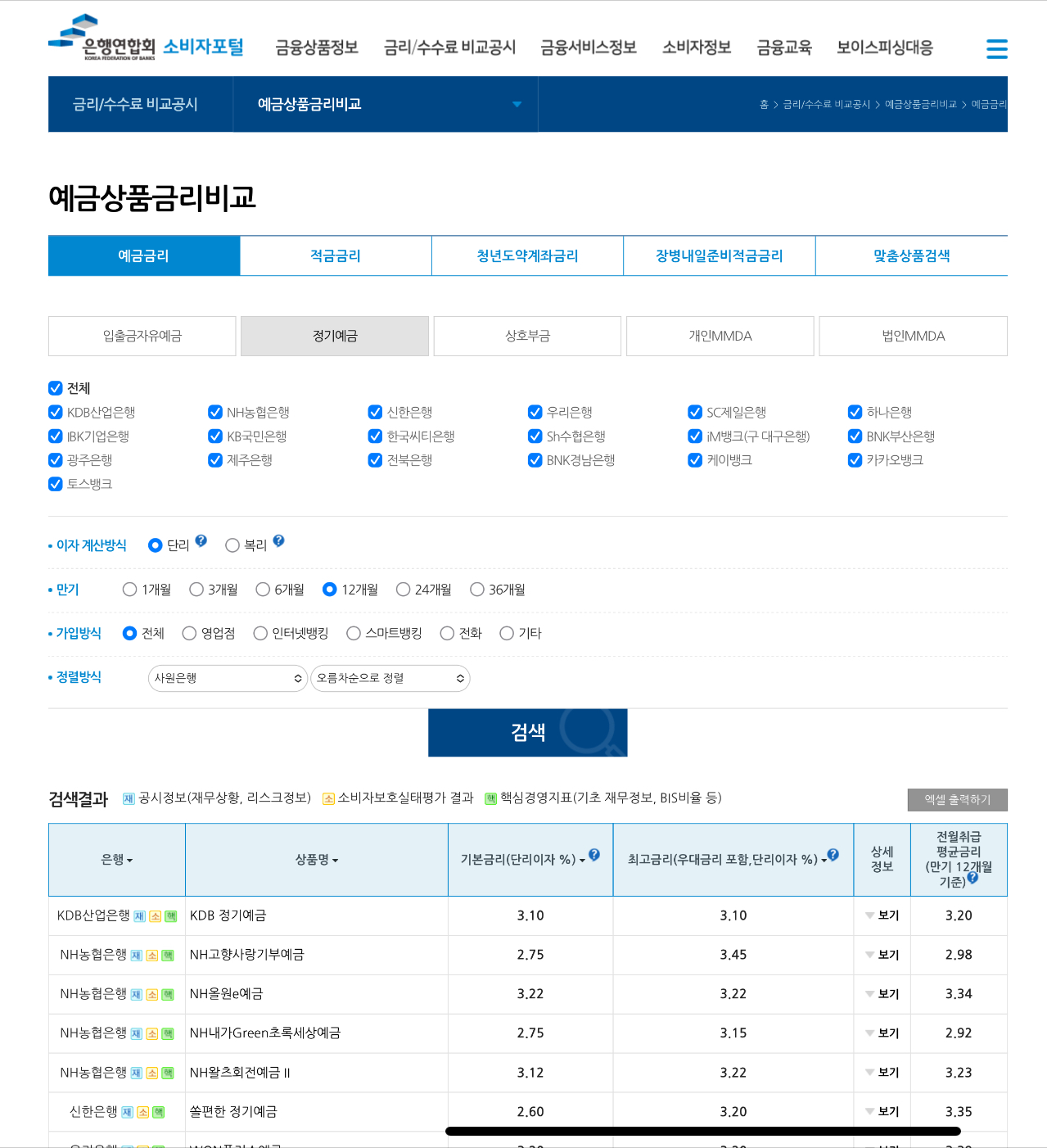This screenshot has height=1148, width=1047.
Task: Open the 오름차순으로 정렬 dropdown
Action: [390, 678]
